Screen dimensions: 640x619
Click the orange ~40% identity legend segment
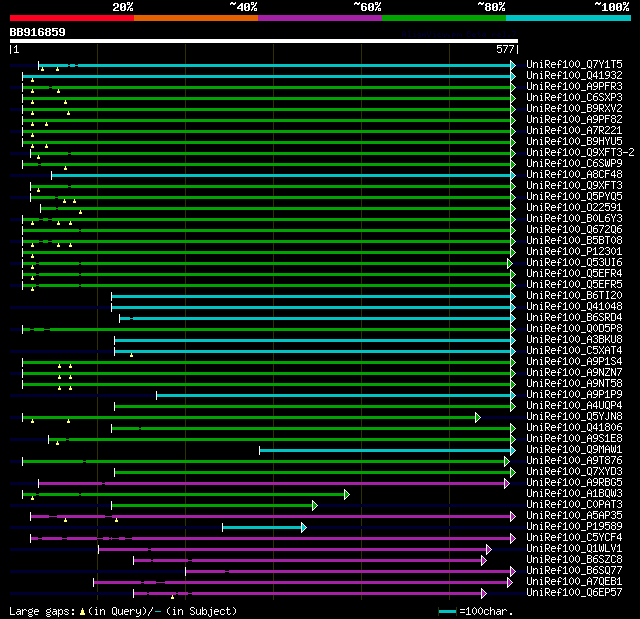[x=196, y=18]
